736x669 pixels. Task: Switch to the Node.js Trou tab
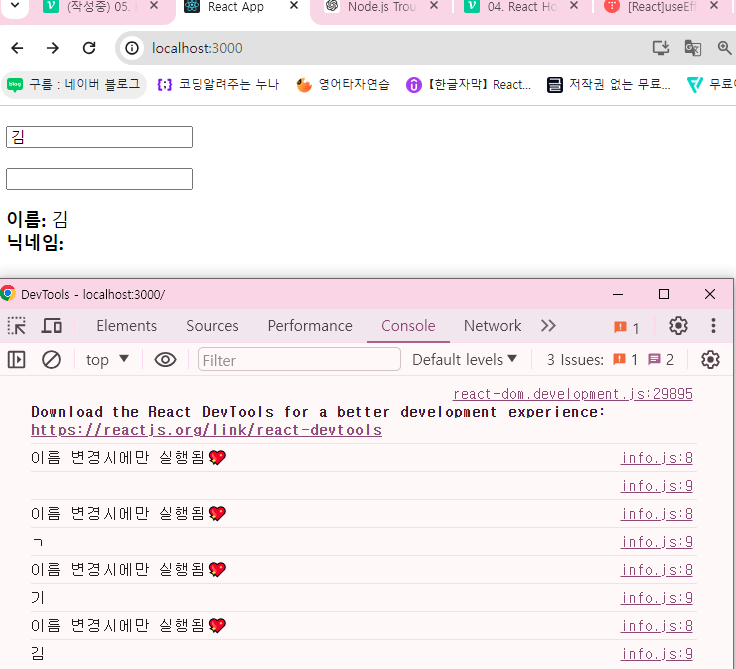click(x=381, y=7)
